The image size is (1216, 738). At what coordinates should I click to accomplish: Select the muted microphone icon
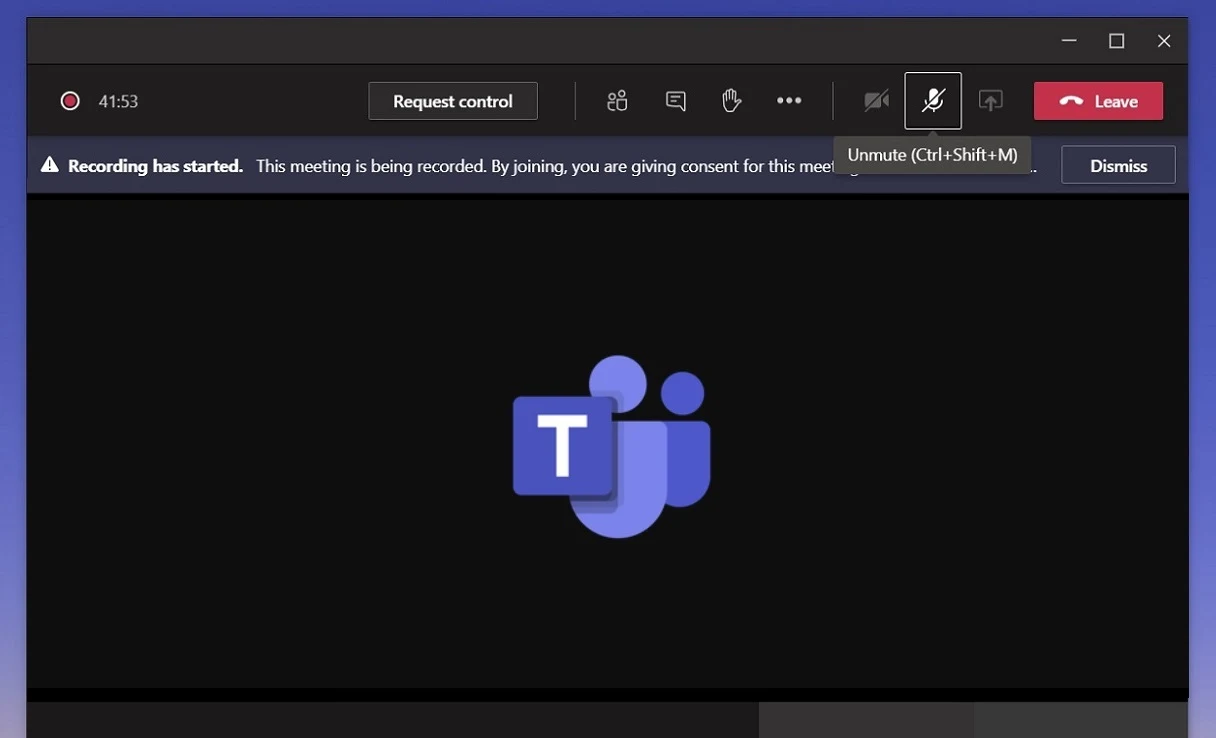point(933,100)
